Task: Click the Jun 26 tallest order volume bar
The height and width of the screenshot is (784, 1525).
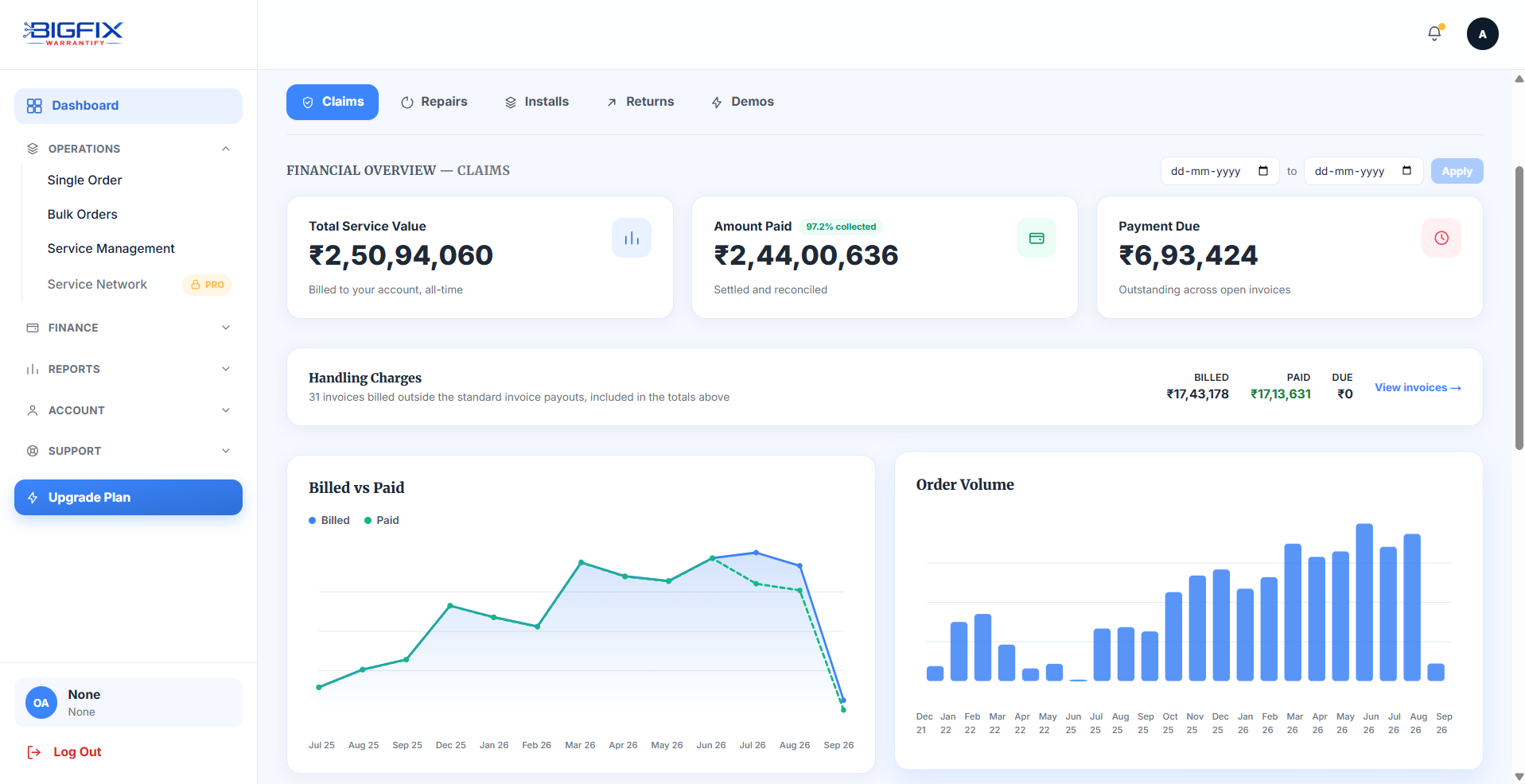Action: tap(1364, 602)
